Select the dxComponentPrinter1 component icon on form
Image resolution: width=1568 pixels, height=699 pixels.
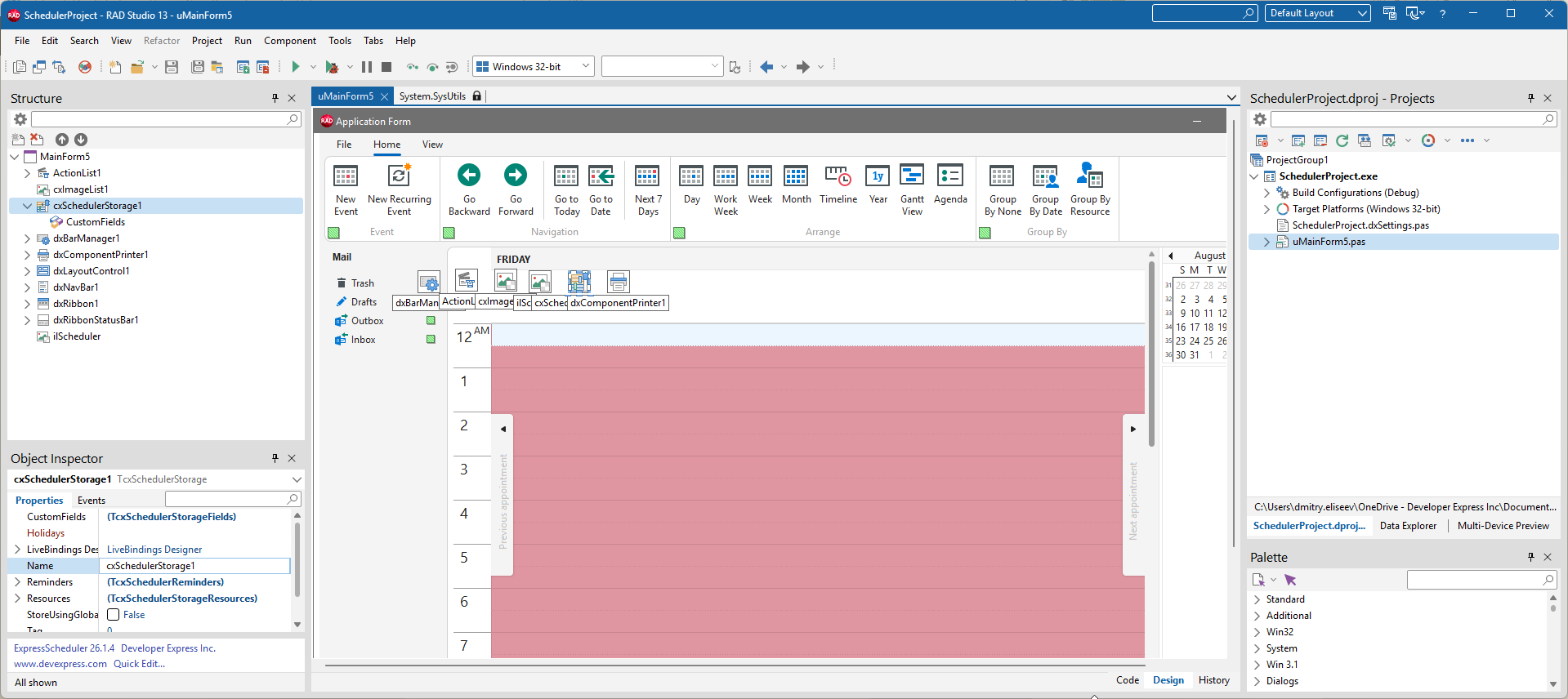[x=619, y=282]
